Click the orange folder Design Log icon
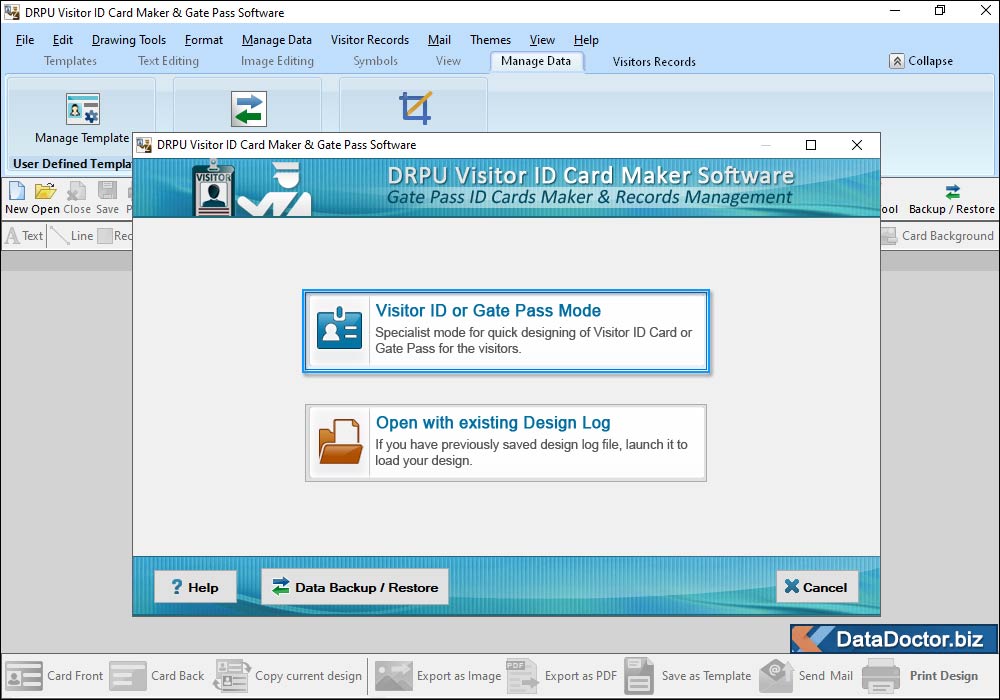 pos(339,441)
